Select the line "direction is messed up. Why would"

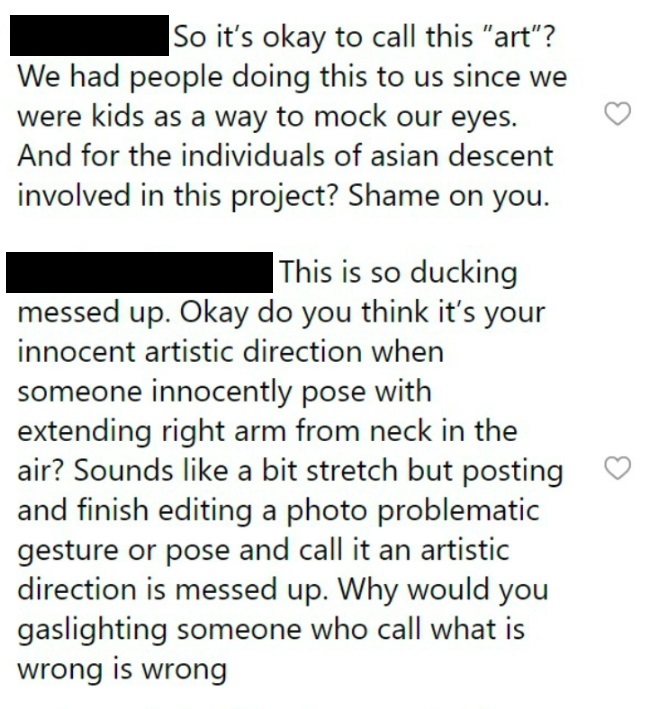[x=283, y=589]
